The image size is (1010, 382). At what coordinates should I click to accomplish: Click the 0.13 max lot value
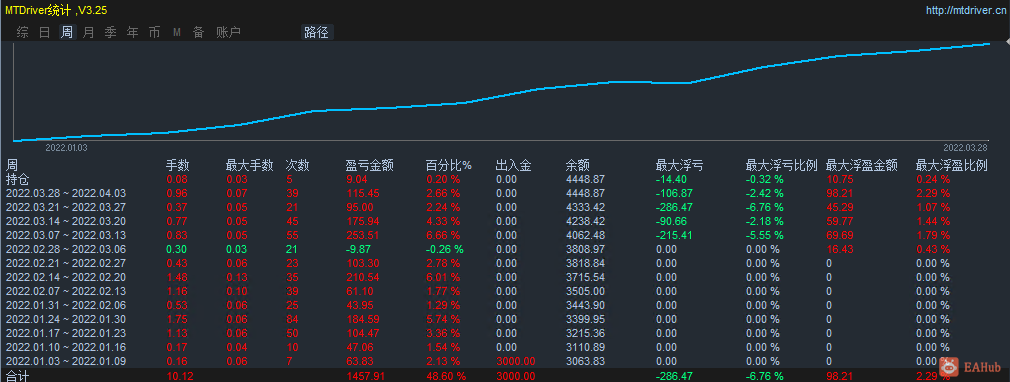coord(236,277)
